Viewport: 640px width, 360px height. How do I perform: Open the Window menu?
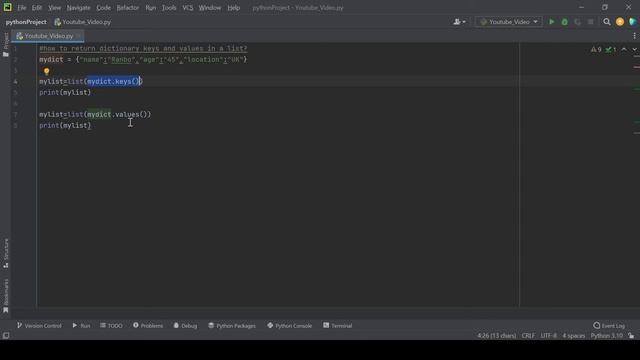(210, 8)
